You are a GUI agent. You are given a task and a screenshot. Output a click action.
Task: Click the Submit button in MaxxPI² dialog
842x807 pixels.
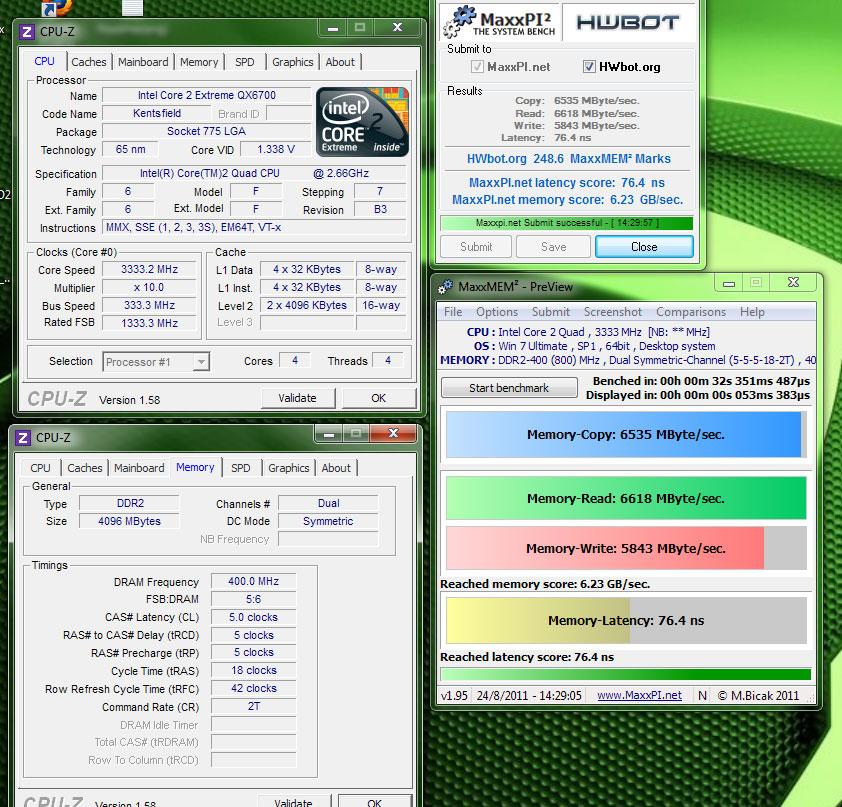click(476, 247)
